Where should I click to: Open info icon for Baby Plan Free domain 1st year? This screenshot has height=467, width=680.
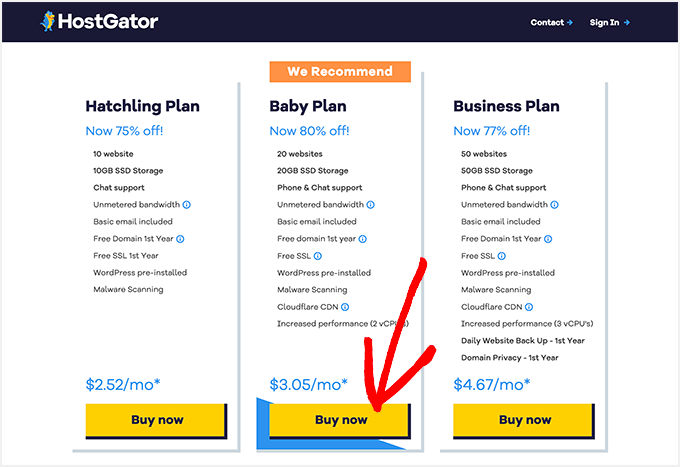pos(363,239)
